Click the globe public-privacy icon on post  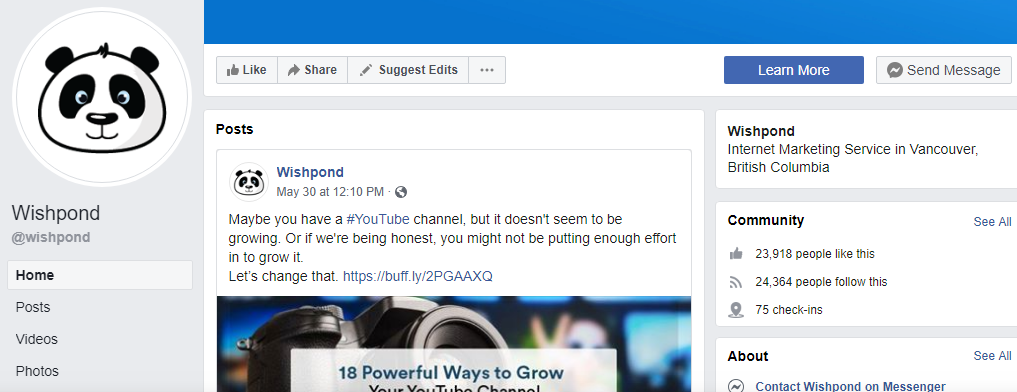tap(401, 192)
